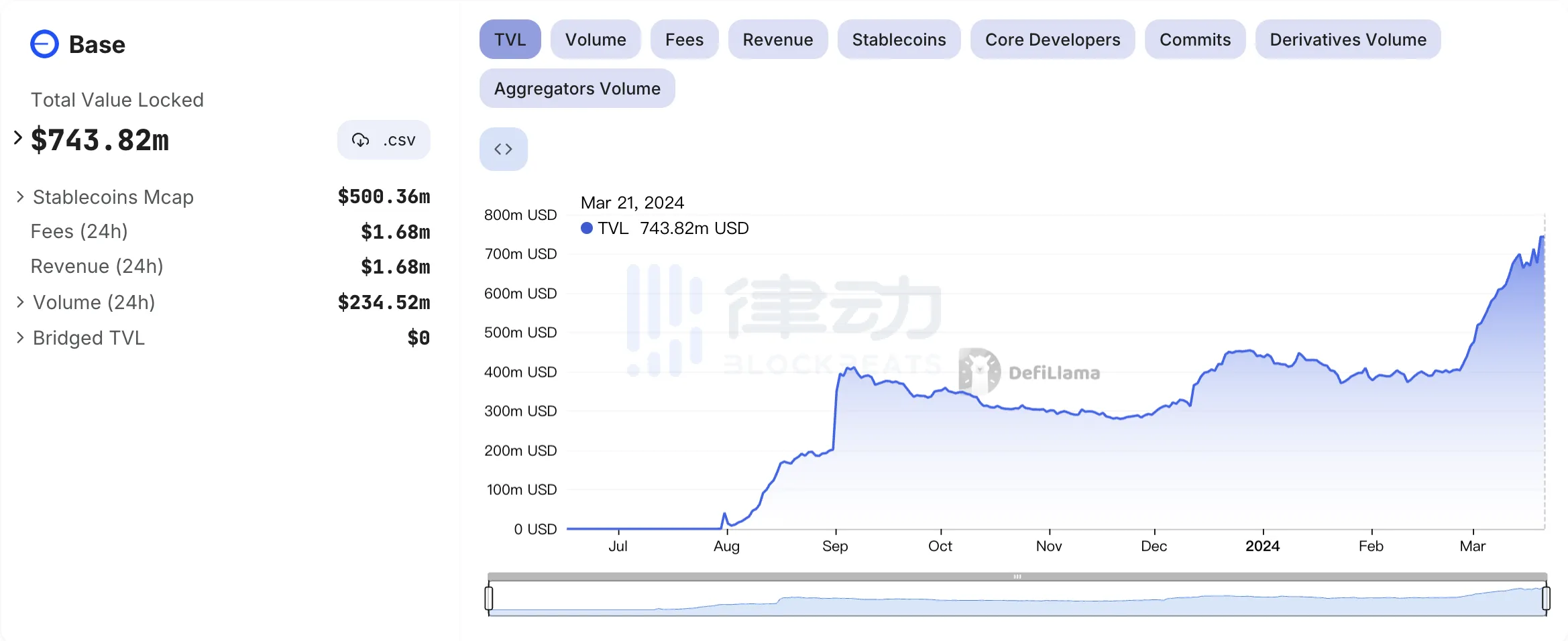Click the download icon next to .csv
Image resolution: width=1568 pixels, height=641 pixels.
tap(361, 140)
